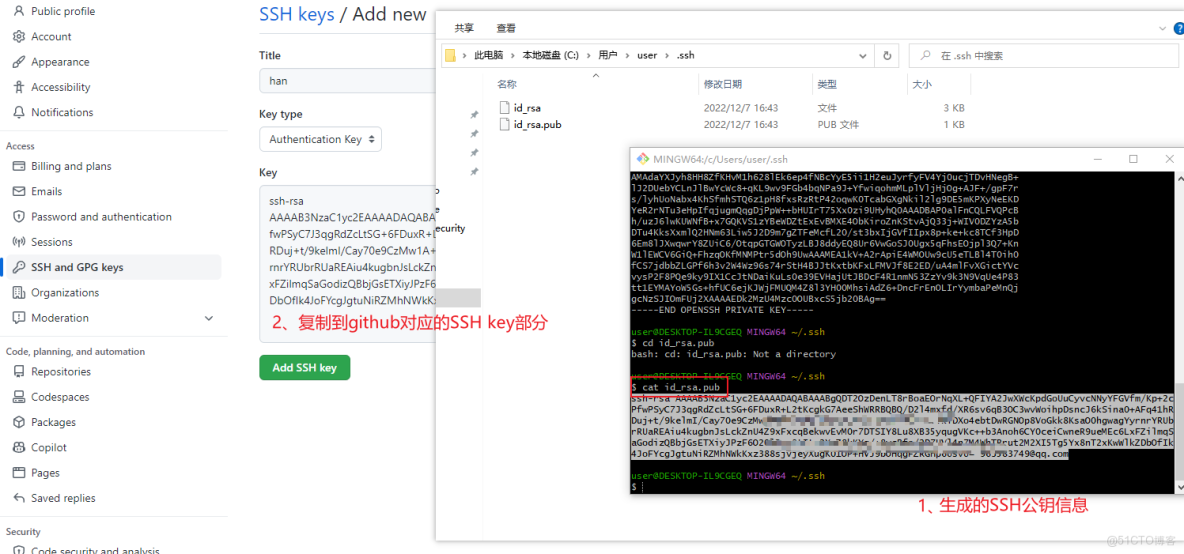
Task: Click the .ssh segment in the breadcrumb
Action: 685,55
